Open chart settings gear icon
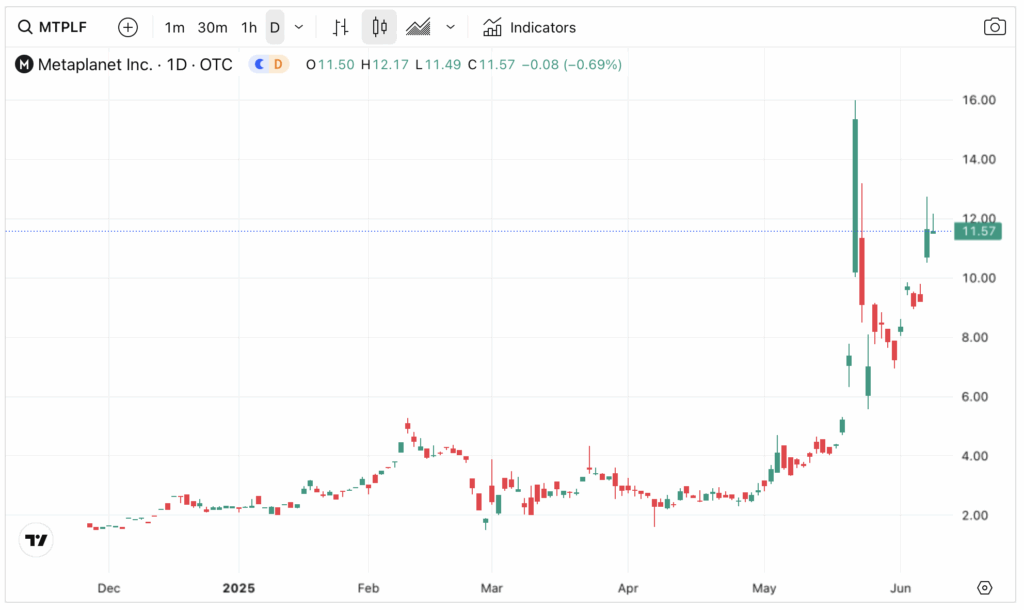Image resolution: width=1024 pixels, height=610 pixels. (984, 588)
